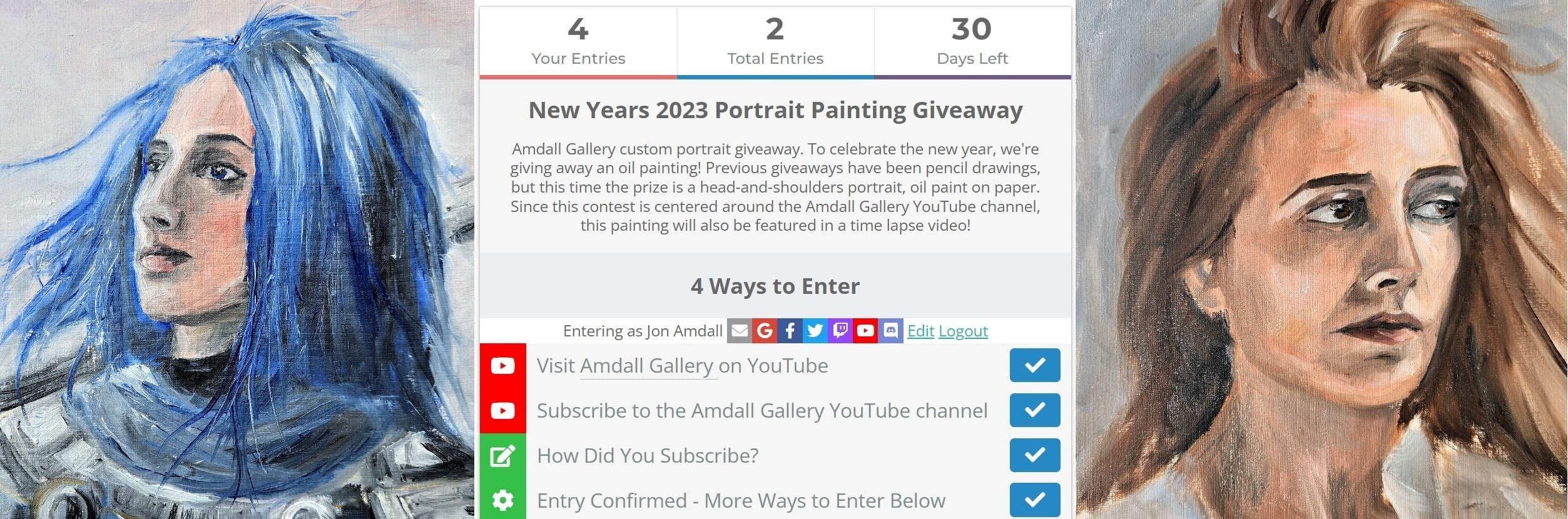Expand the Entry Confirmed row
This screenshot has width=1568, height=519.
(775, 500)
